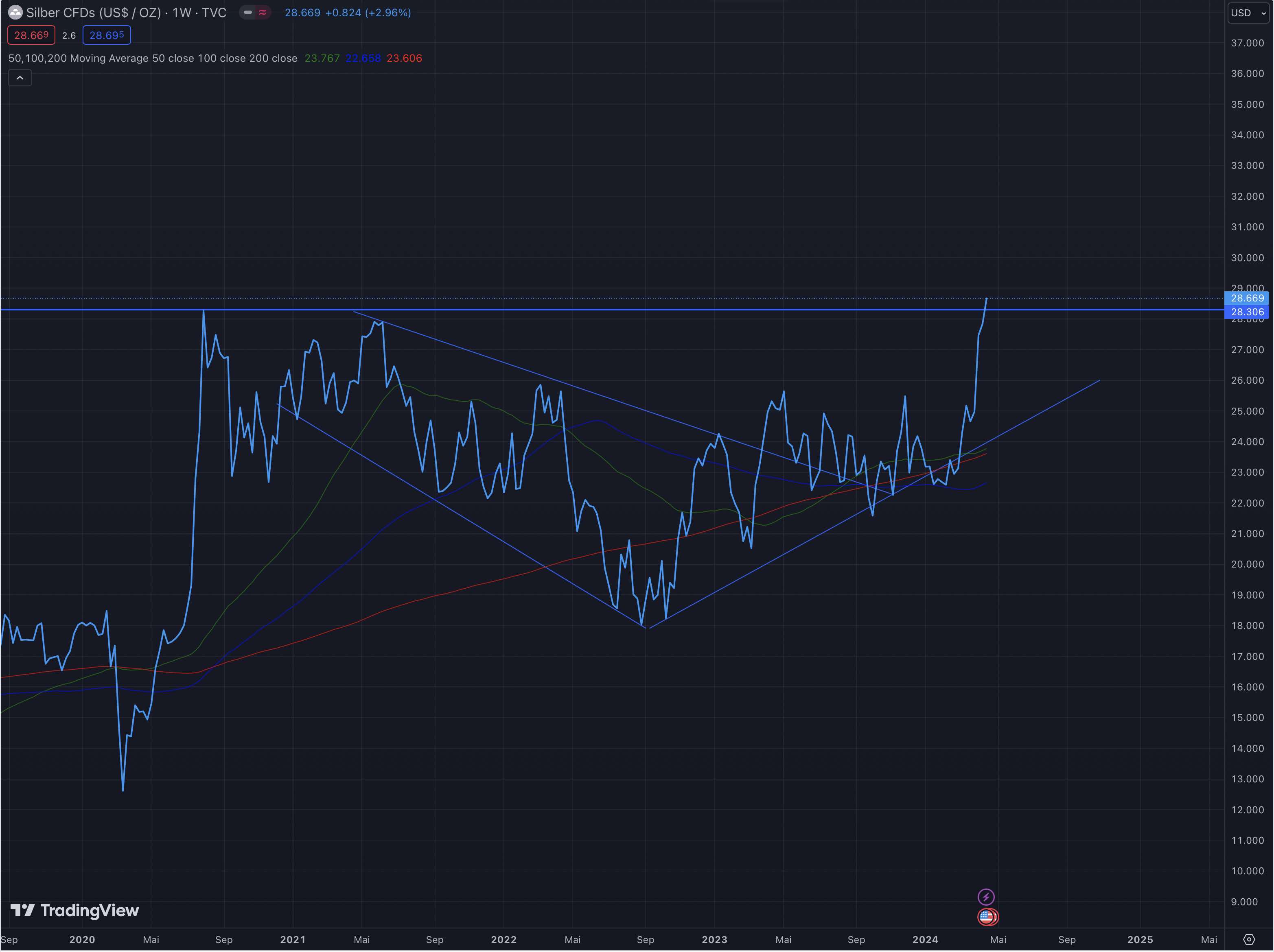Open the USD currency dropdown
Viewport: 1274px width, 952px height.
[x=1248, y=13]
